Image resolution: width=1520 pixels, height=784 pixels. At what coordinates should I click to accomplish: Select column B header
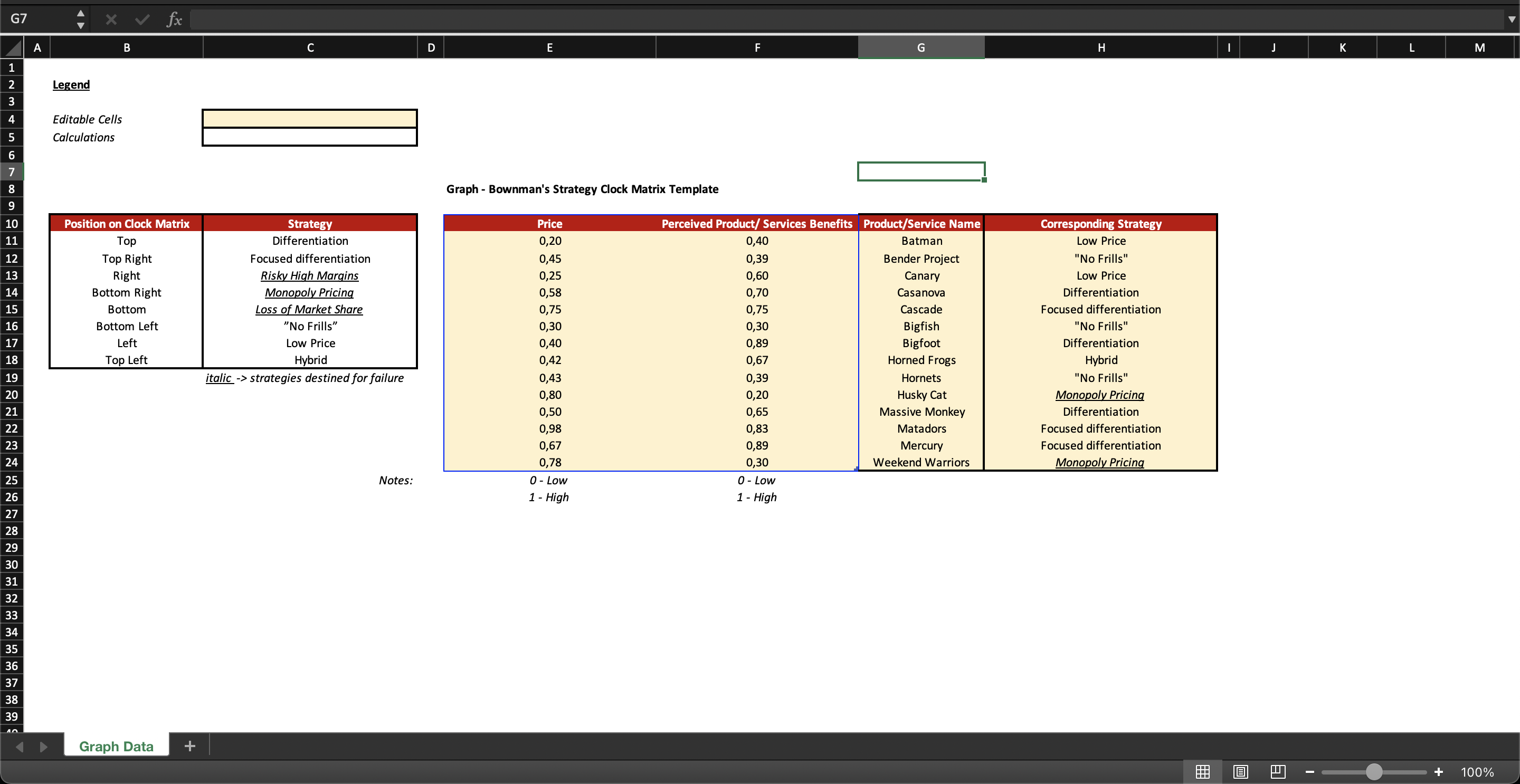tap(127, 47)
